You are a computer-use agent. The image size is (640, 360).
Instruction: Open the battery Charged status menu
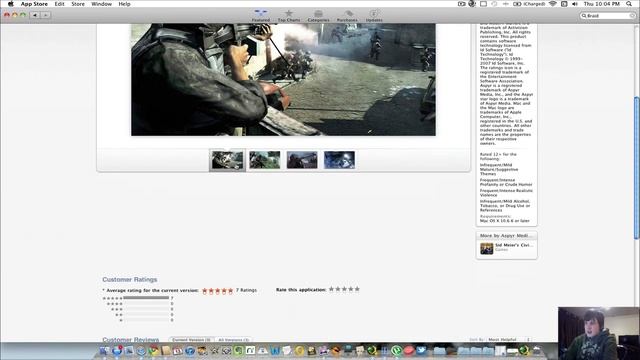pos(529,4)
